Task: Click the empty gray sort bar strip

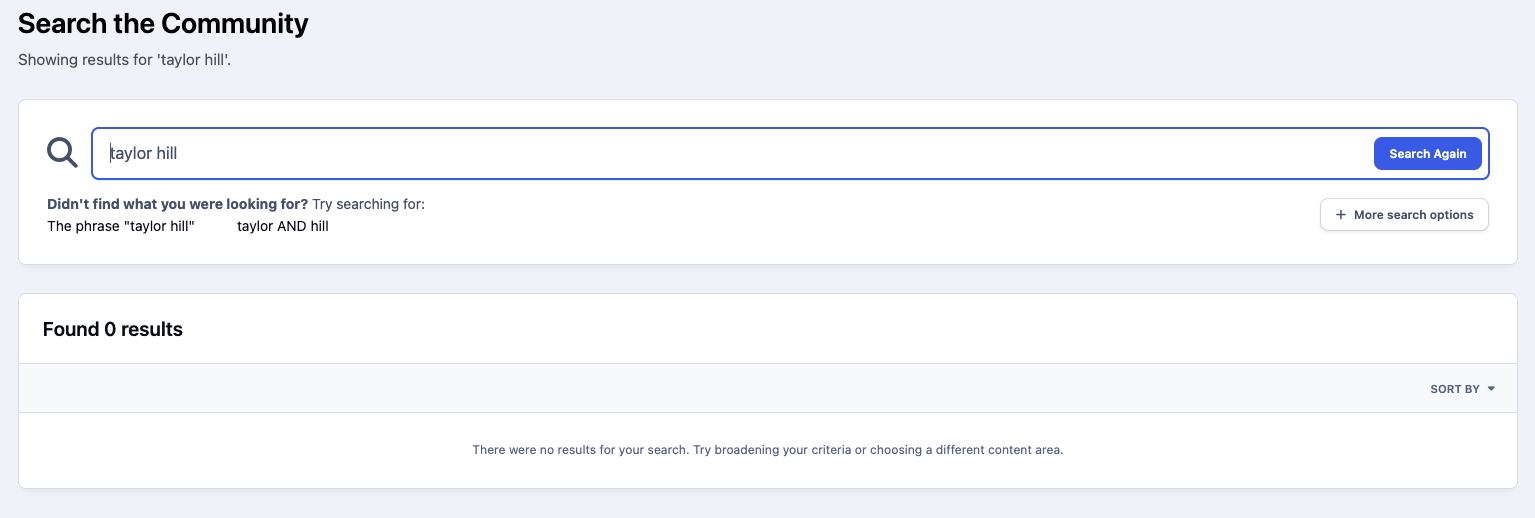Action: pos(700,389)
